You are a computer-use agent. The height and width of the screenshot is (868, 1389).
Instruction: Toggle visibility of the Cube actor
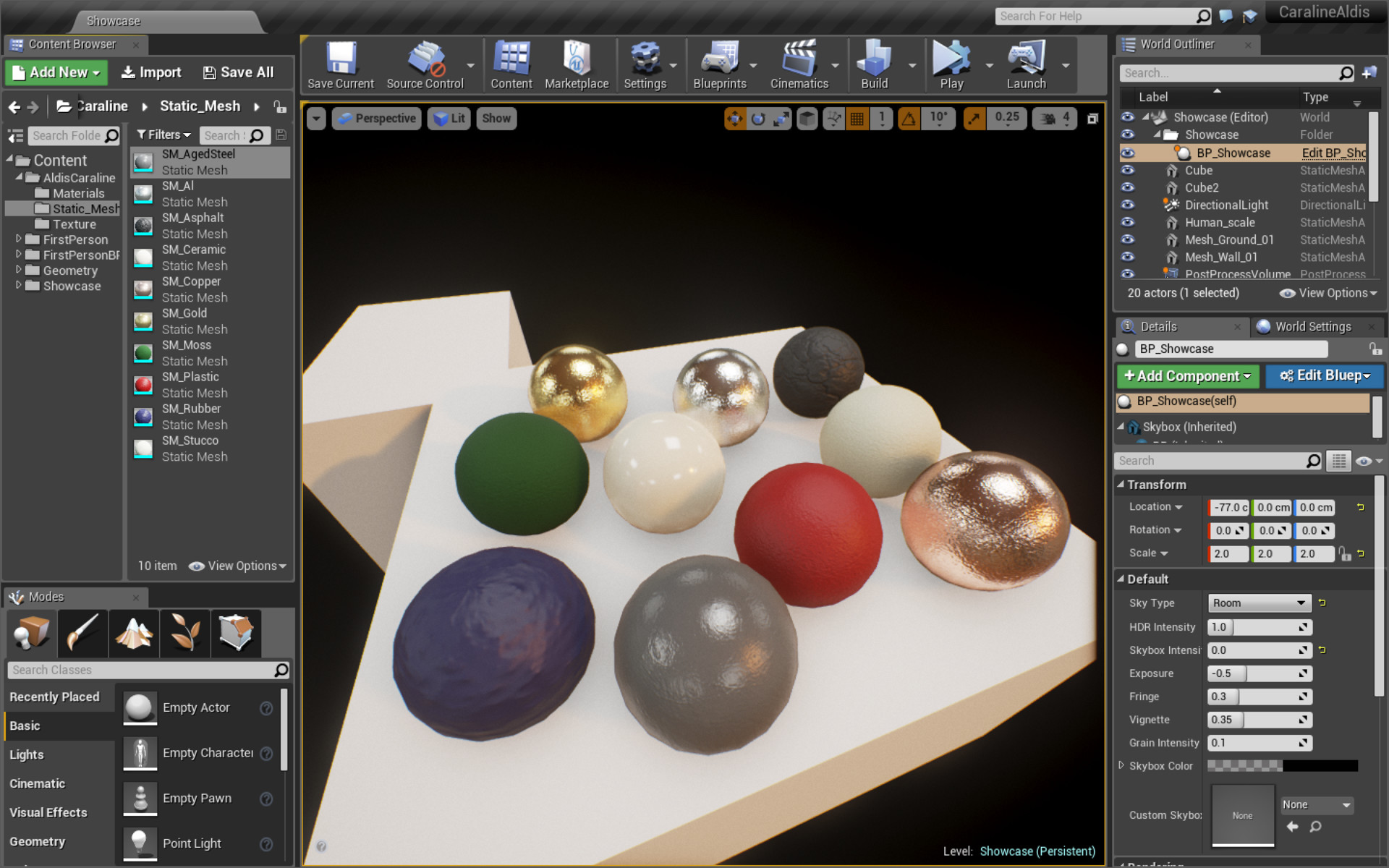tap(1127, 171)
